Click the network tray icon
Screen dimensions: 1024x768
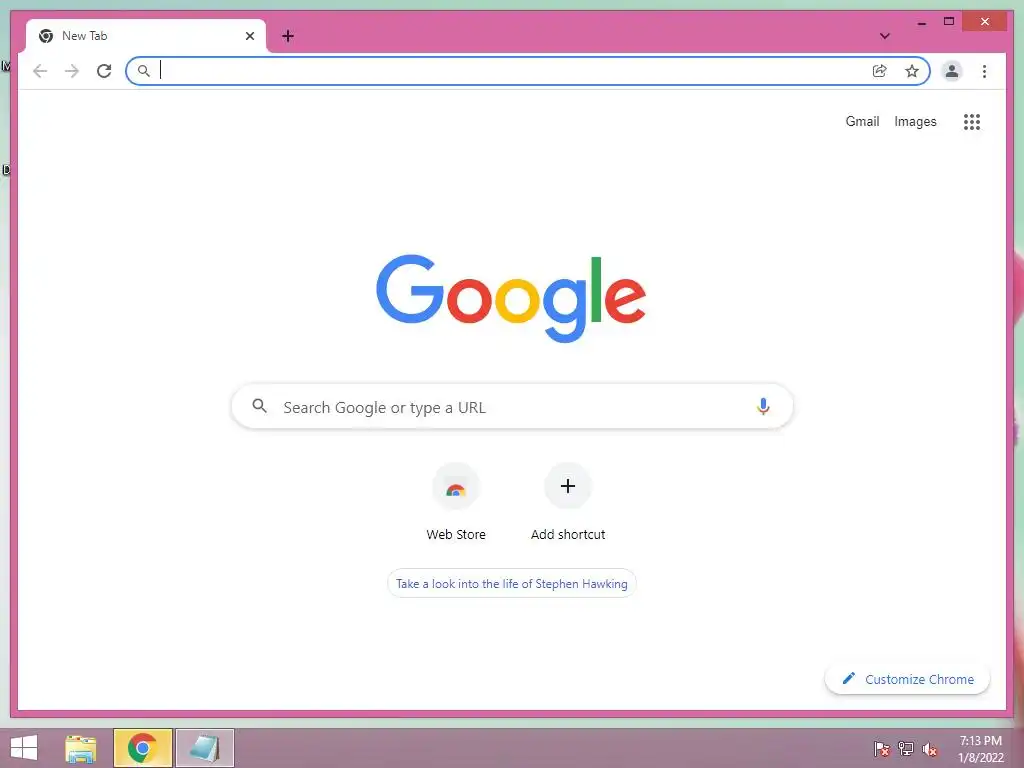pyautogui.click(x=906, y=748)
